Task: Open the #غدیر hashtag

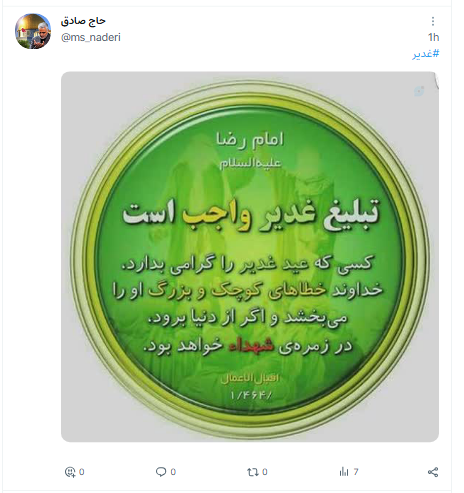Action: pos(426,54)
